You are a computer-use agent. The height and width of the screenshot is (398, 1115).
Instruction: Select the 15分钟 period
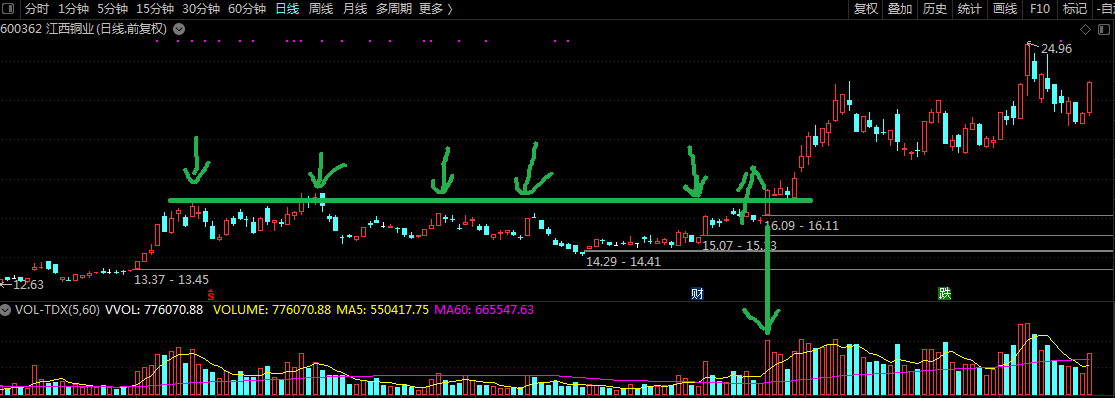[154, 9]
